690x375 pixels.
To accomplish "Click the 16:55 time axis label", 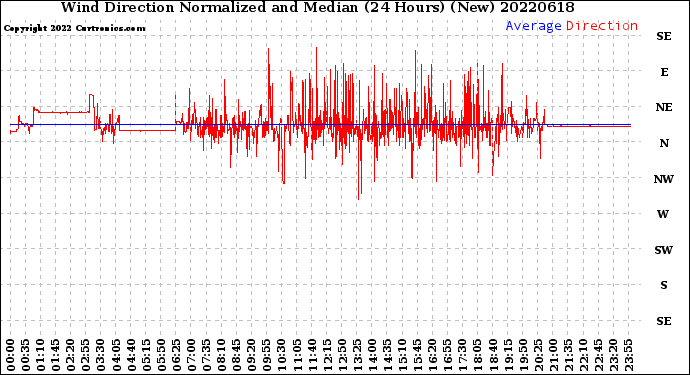I will (448, 355).
